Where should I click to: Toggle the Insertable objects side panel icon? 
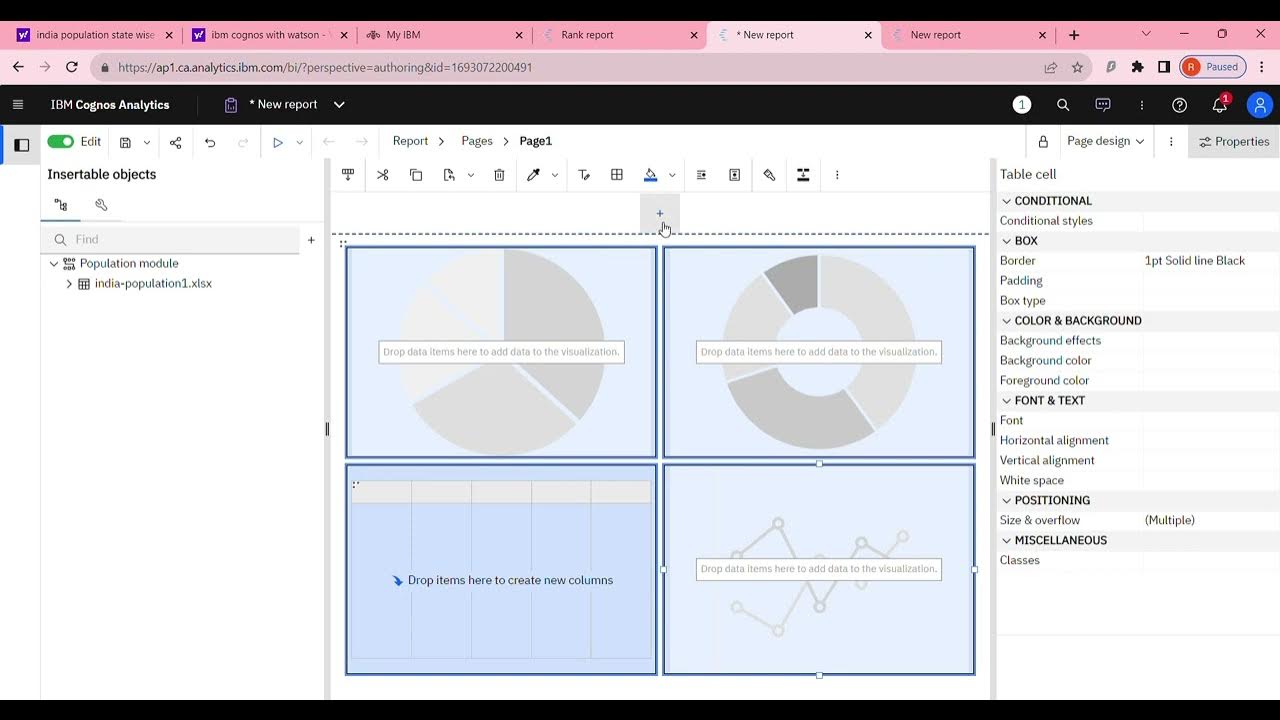coord(21,144)
